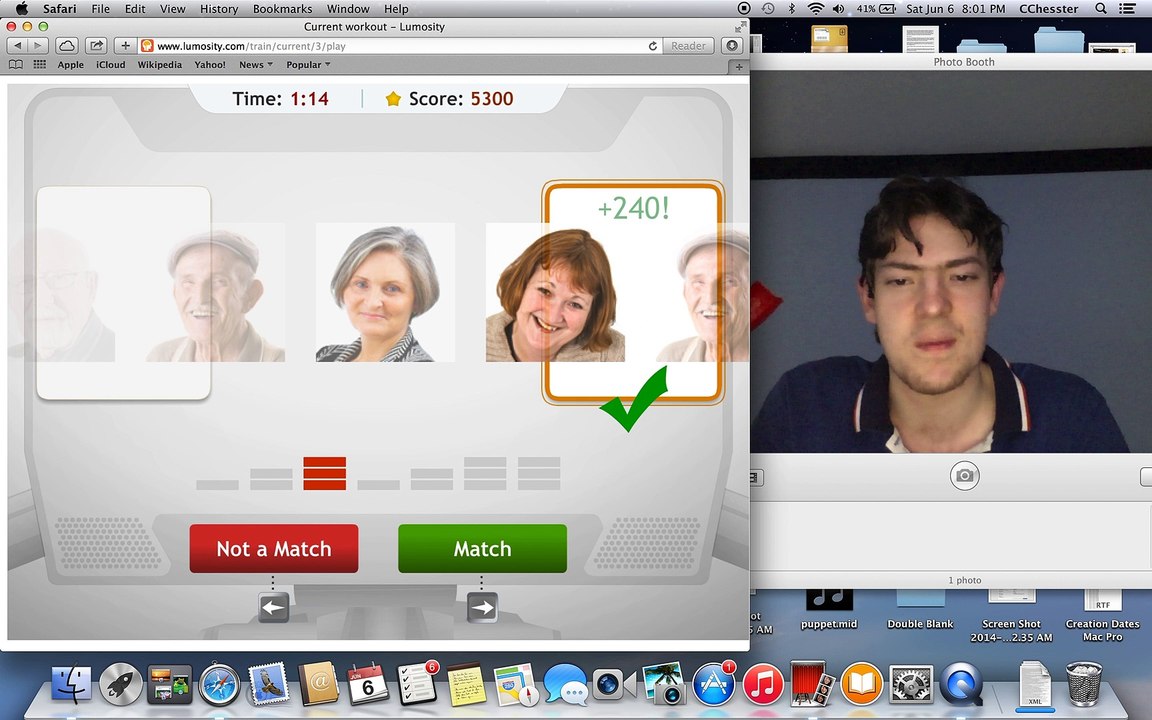The image size is (1152, 720).
Task: Open QuickTime Player in Dock
Action: pos(960,684)
